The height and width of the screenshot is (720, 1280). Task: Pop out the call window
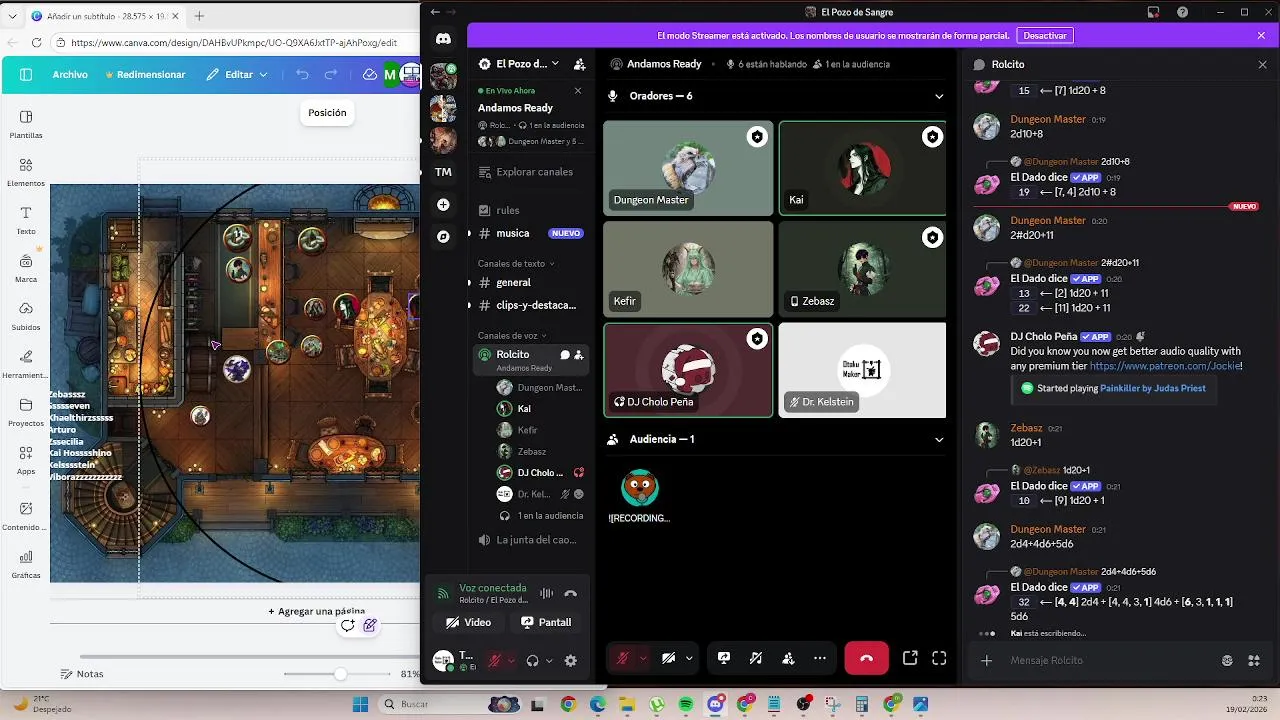910,658
